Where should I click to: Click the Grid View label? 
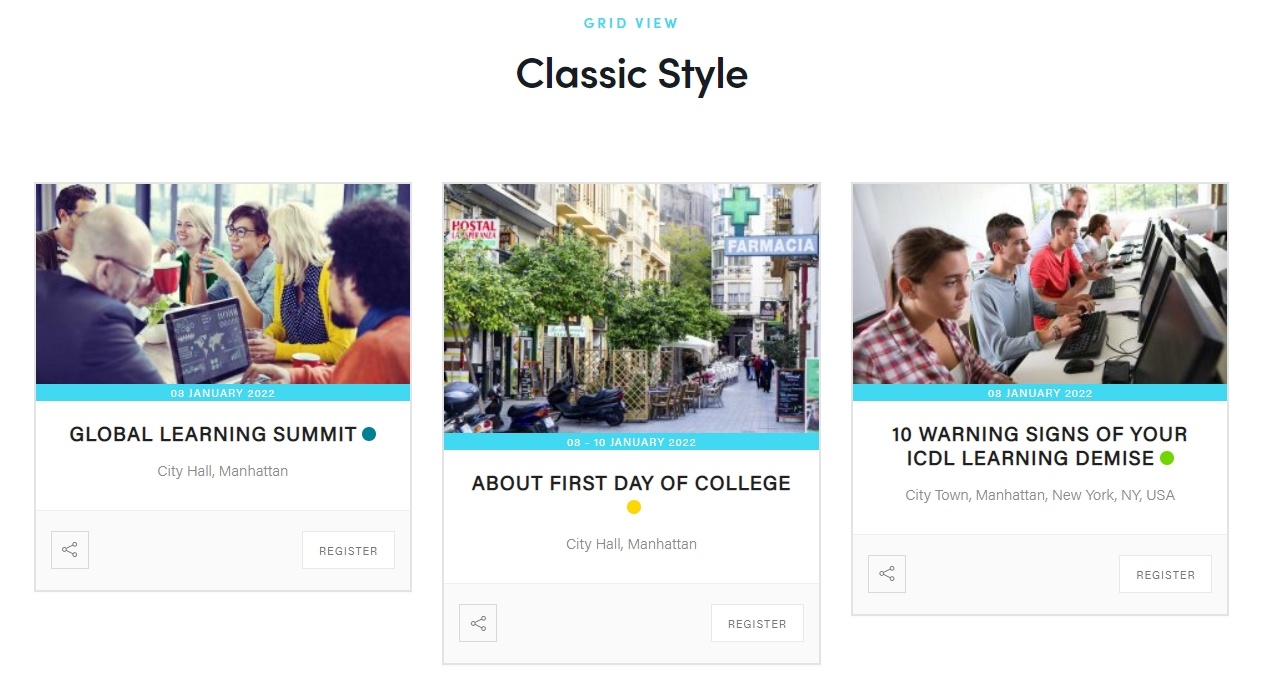[x=631, y=23]
